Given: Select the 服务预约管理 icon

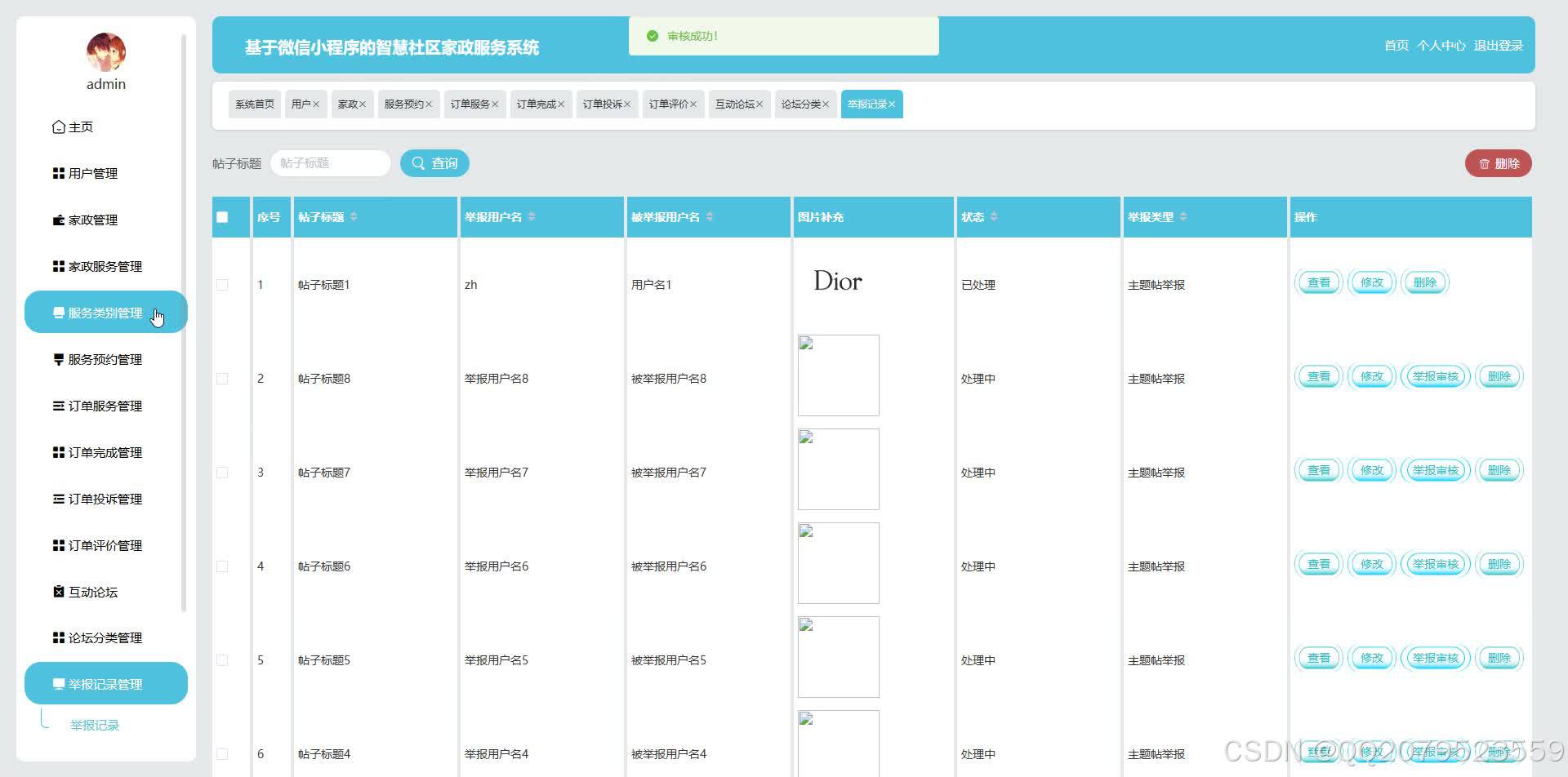Looking at the screenshot, I should (x=58, y=359).
